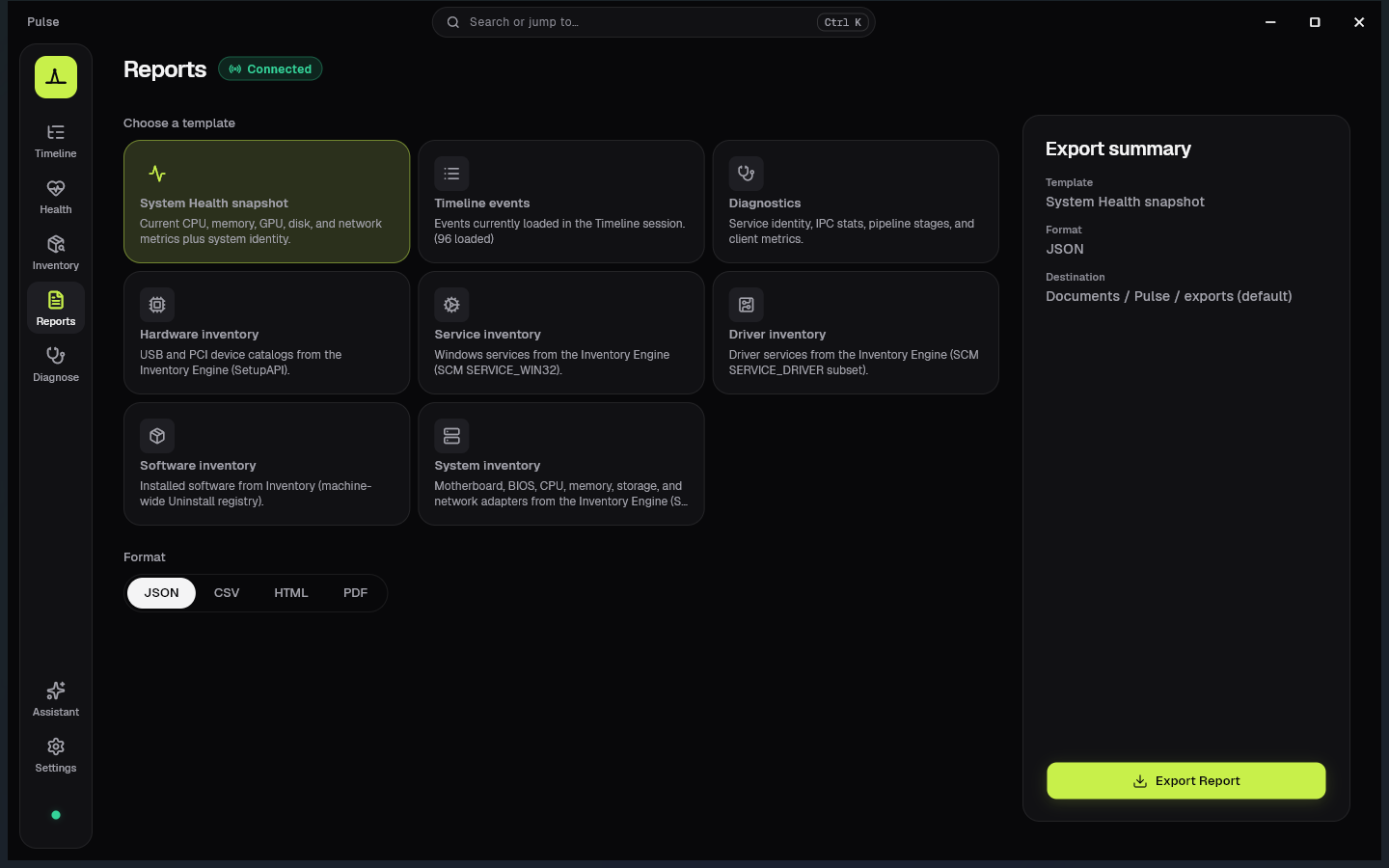Click the Connected status badge
The height and width of the screenshot is (868, 1389).
(x=270, y=69)
